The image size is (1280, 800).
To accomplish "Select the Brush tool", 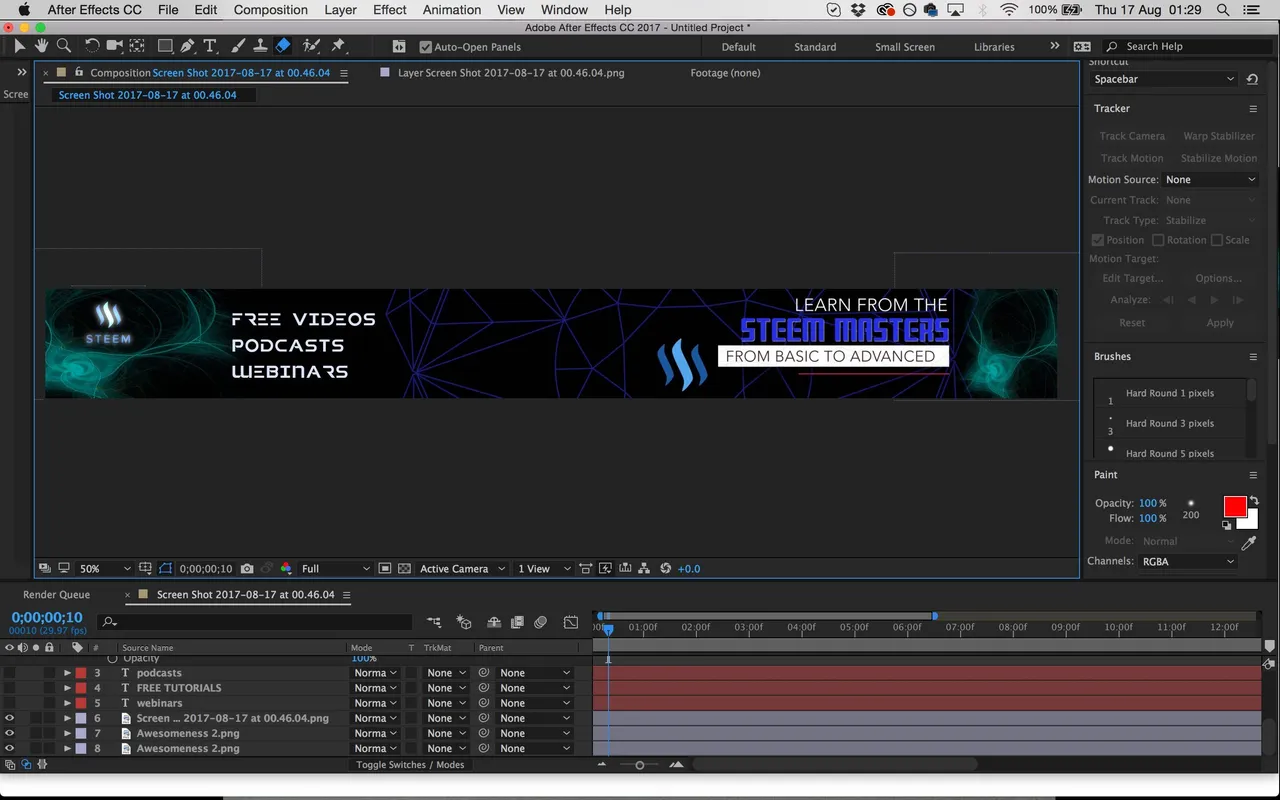I will pyautogui.click(x=238, y=46).
